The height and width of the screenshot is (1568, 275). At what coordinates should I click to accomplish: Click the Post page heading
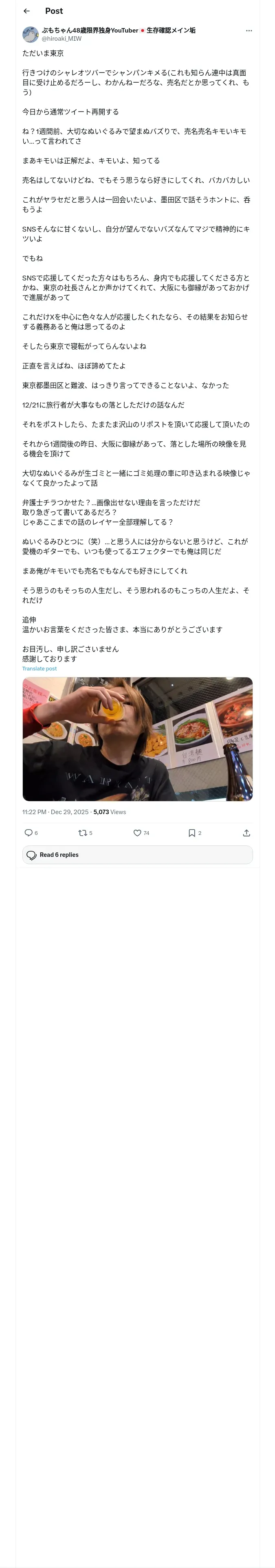(54, 11)
